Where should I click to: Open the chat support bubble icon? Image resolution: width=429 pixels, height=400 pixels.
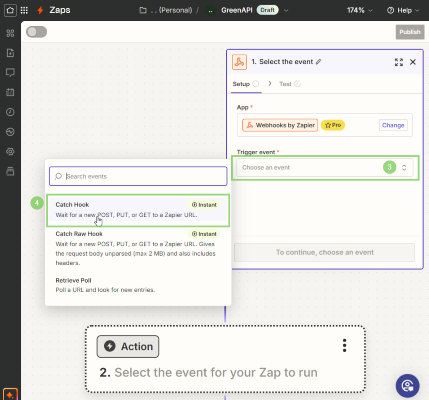(x=407, y=386)
